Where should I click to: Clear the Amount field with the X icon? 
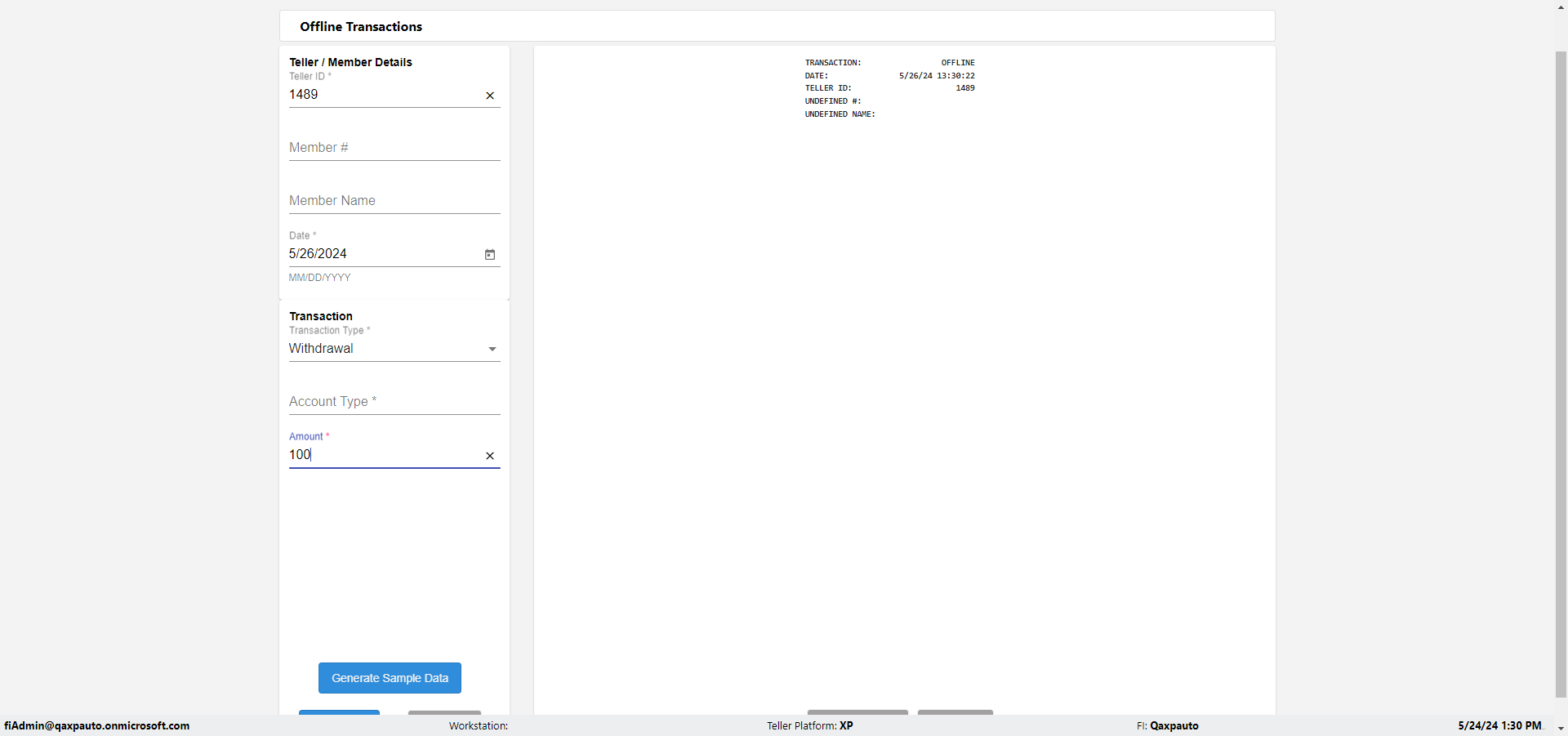[490, 456]
